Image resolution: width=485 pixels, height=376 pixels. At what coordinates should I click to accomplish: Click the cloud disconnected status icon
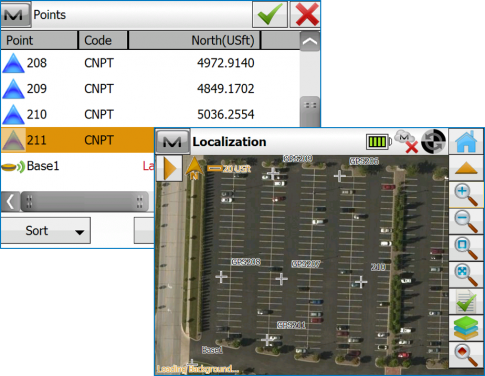406,142
